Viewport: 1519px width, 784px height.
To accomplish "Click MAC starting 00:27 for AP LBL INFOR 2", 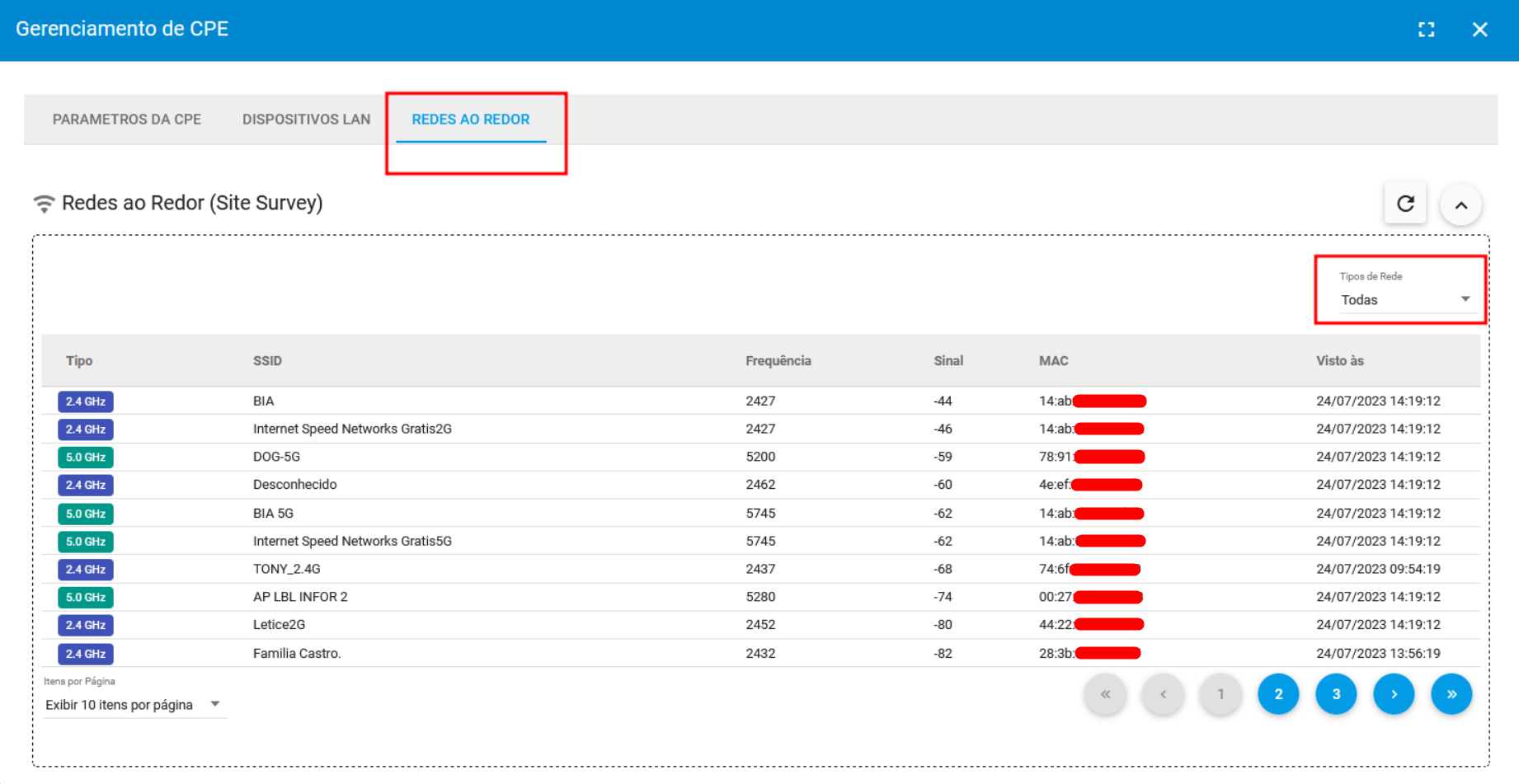I will click(x=1091, y=597).
